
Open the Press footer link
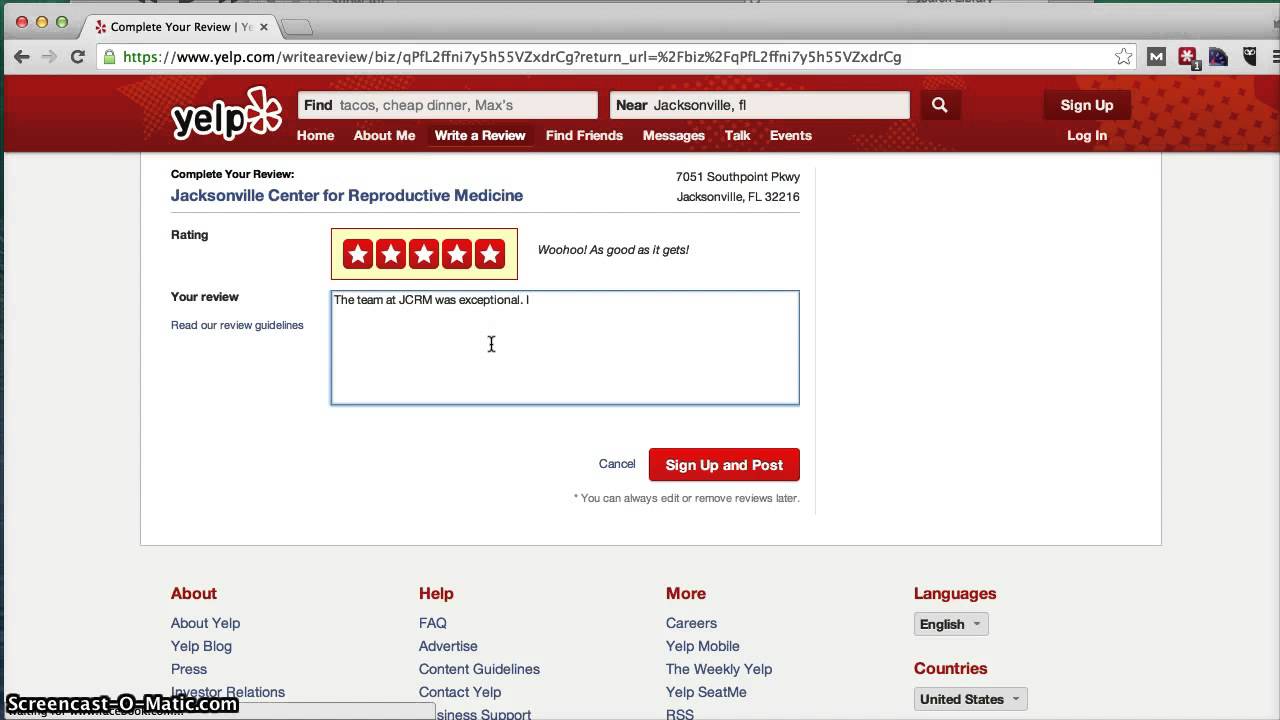pos(189,669)
